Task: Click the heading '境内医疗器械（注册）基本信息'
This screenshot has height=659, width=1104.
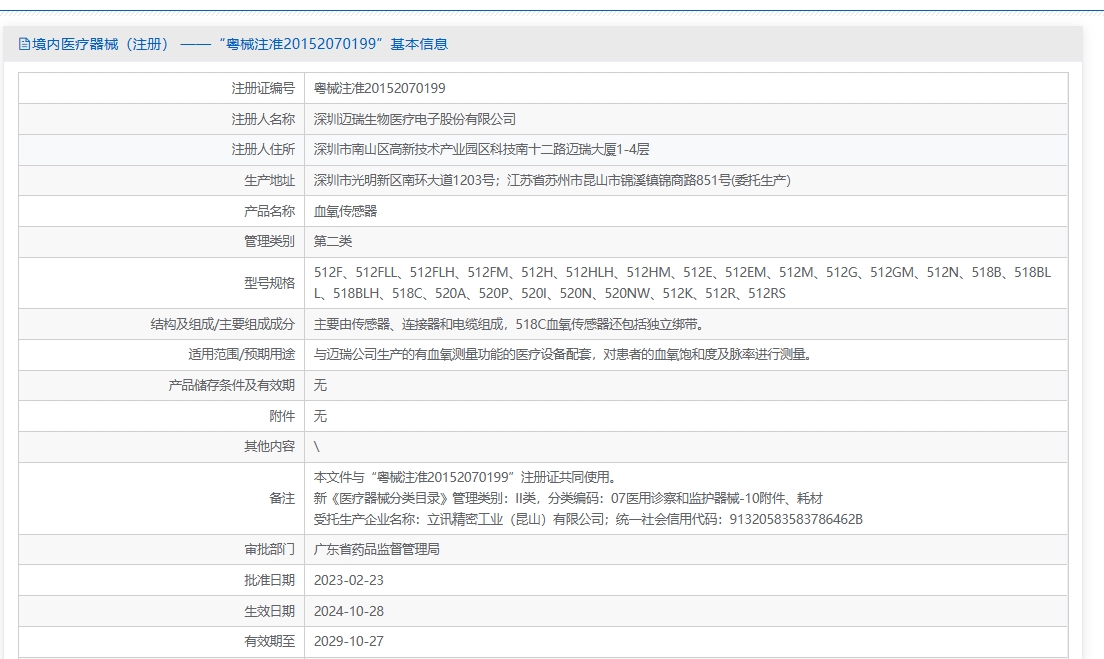Action: tap(239, 44)
